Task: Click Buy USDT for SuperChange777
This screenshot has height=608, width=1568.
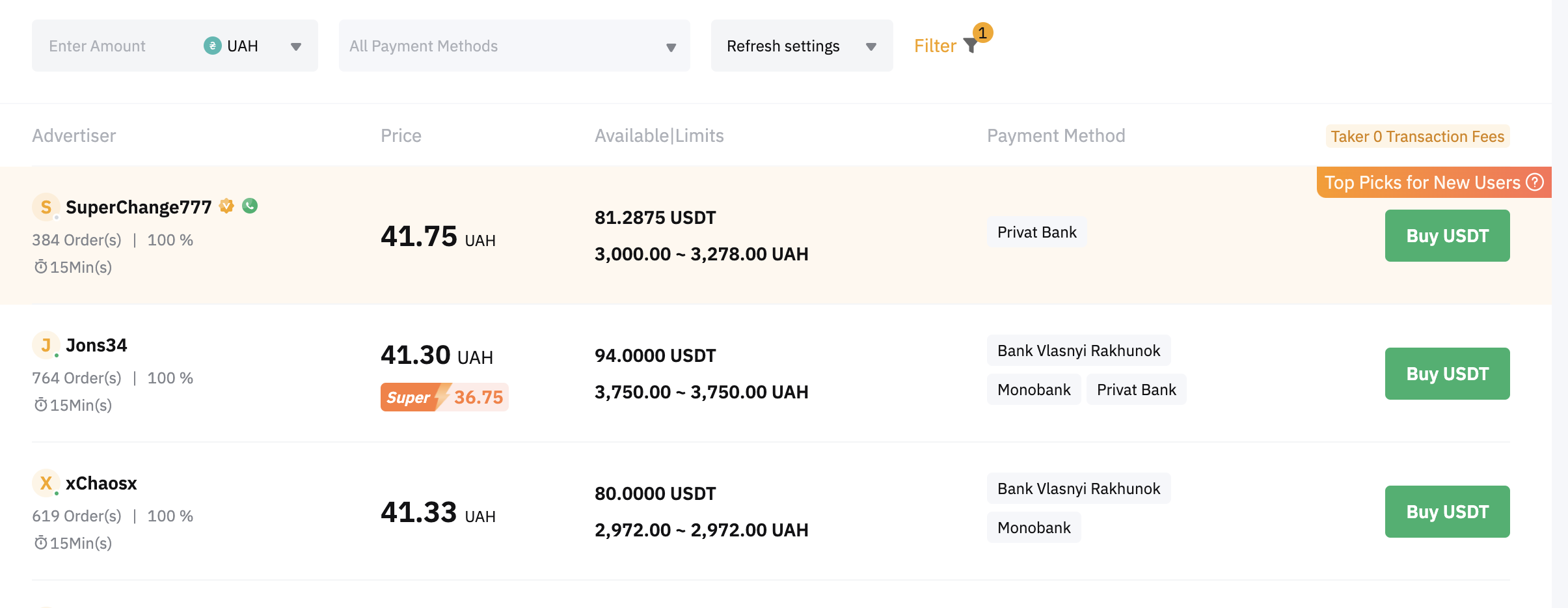Action: click(1447, 235)
